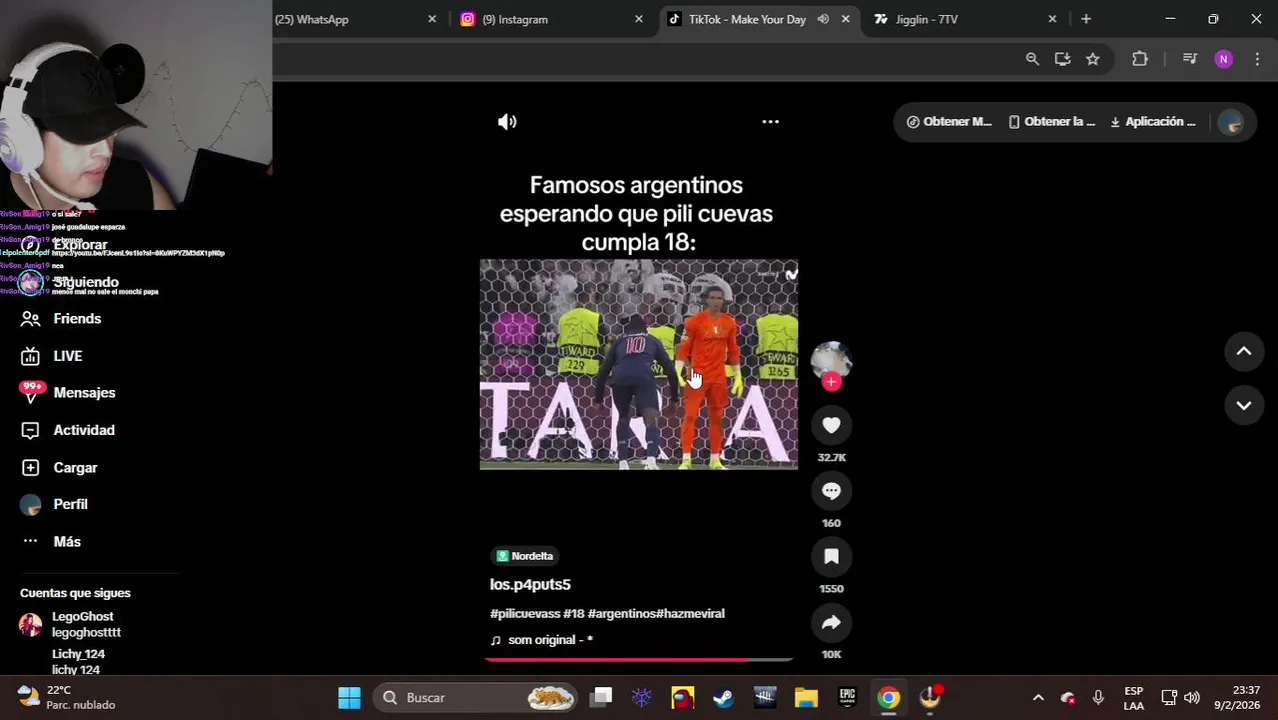Mute the TikTok tab via its speaker icon
1278x720 pixels.
pyautogui.click(x=823, y=19)
